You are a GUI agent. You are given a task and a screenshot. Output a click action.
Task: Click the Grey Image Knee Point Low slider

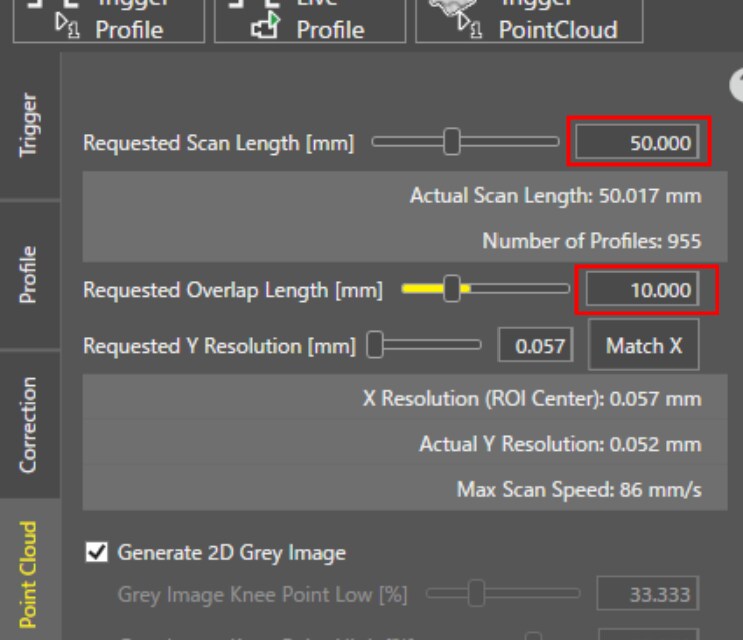tap(477, 595)
